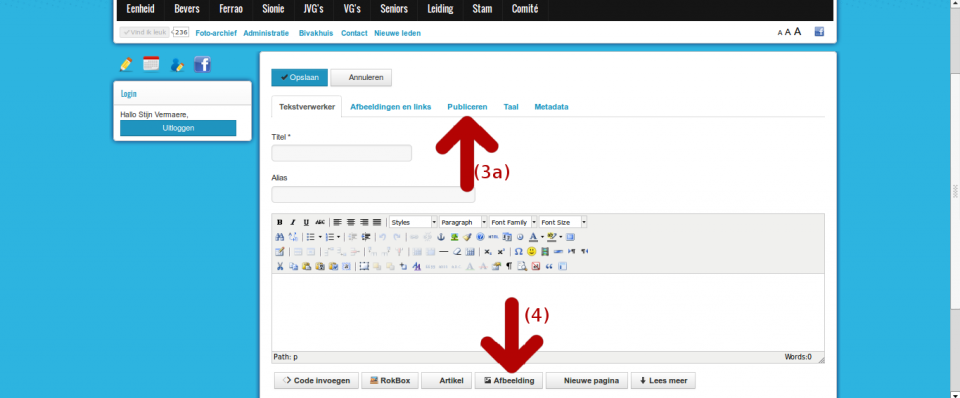960x398 pixels.
Task: Click the Facebook icon in sidebar
Action: pyautogui.click(x=203, y=64)
